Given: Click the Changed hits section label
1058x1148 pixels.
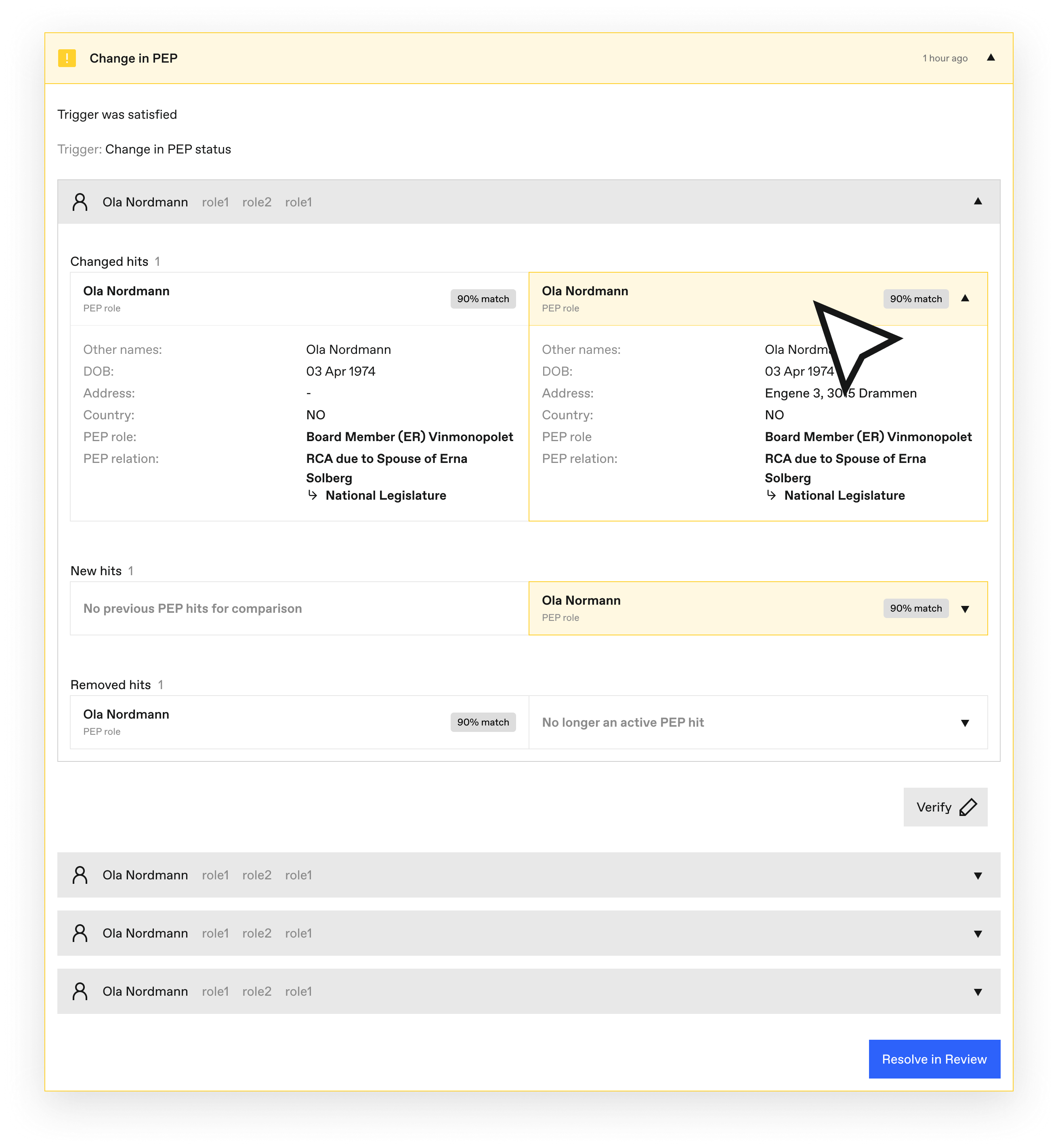Looking at the screenshot, I should [109, 262].
